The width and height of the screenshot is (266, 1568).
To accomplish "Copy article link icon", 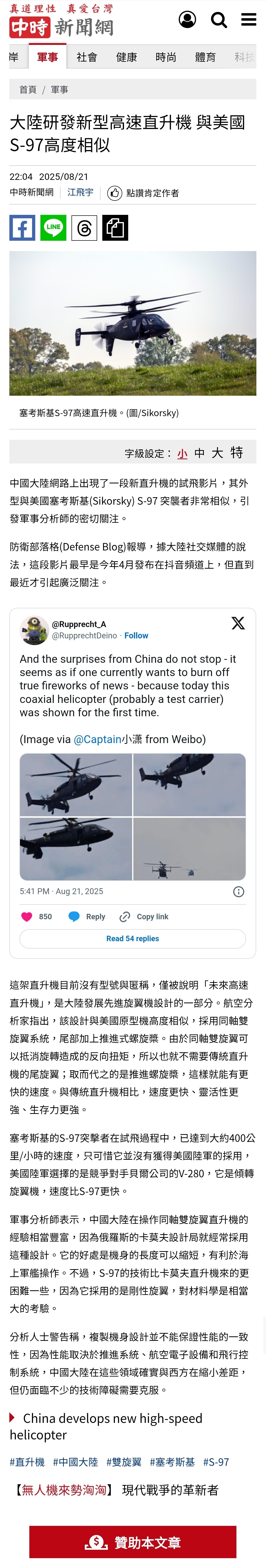I will pyautogui.click(x=115, y=228).
